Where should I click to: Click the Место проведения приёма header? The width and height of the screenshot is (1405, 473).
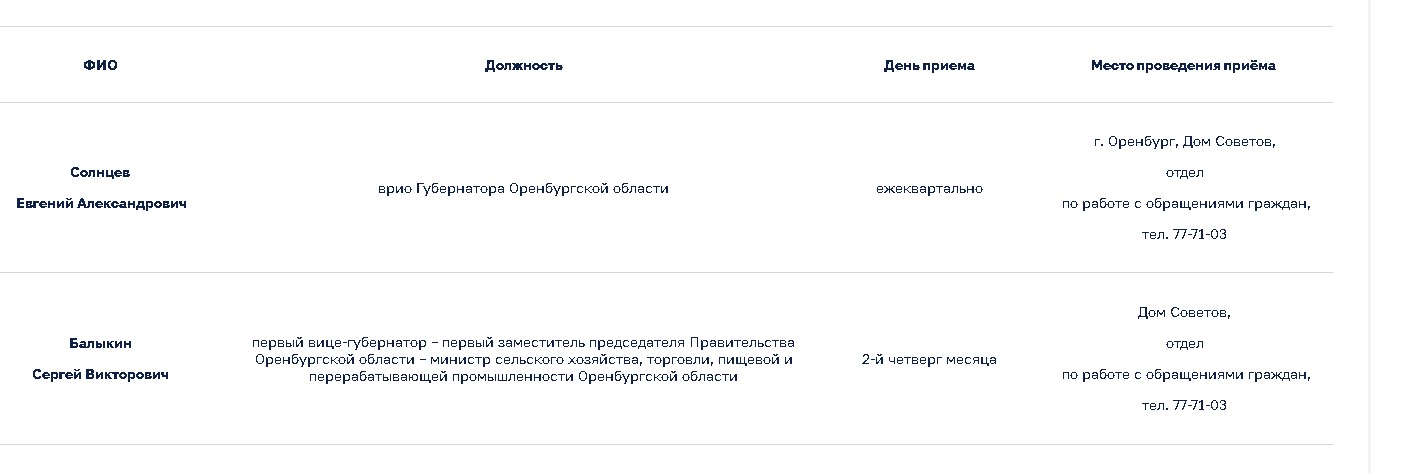click(1183, 66)
